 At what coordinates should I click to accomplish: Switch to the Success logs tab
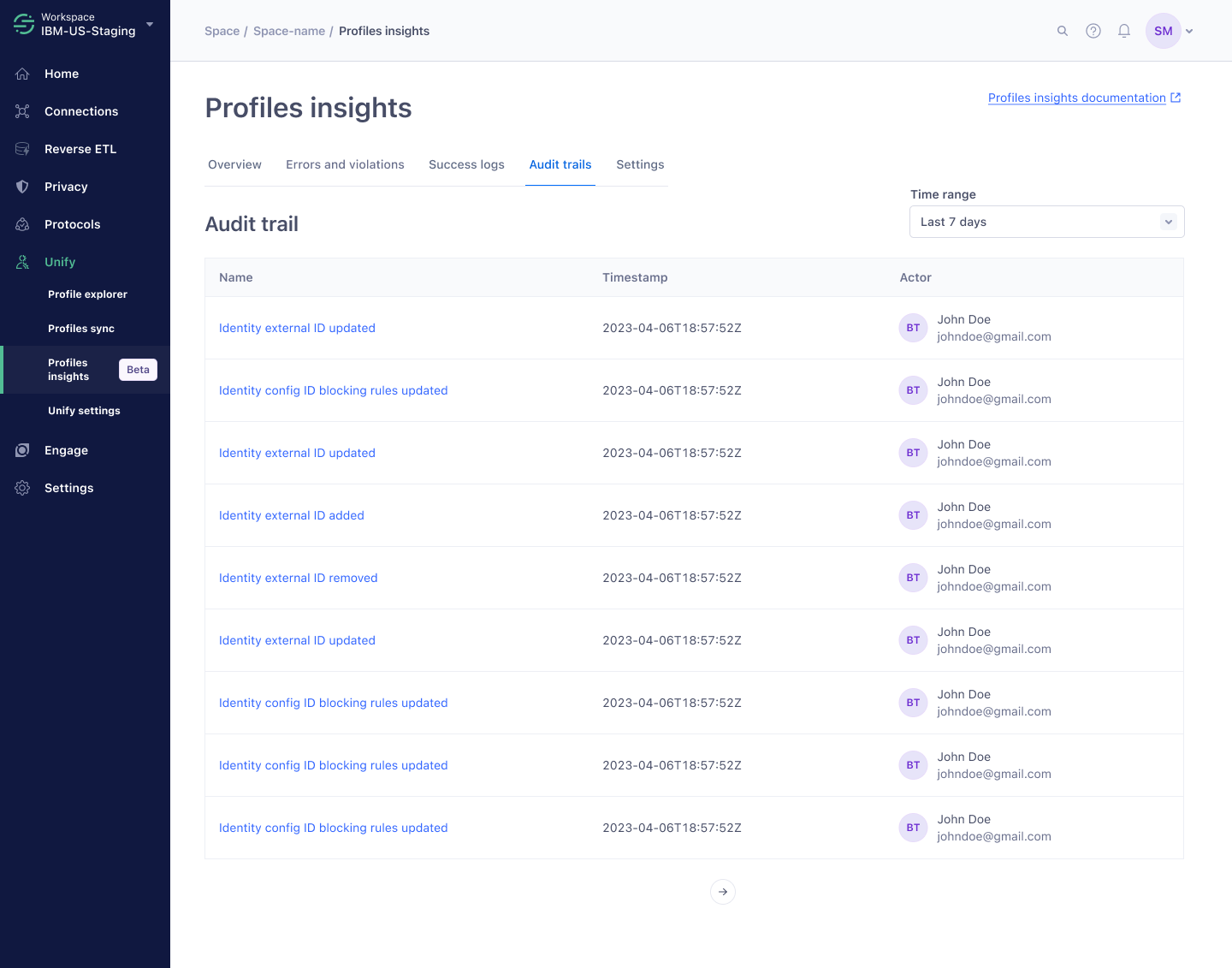[x=466, y=164]
